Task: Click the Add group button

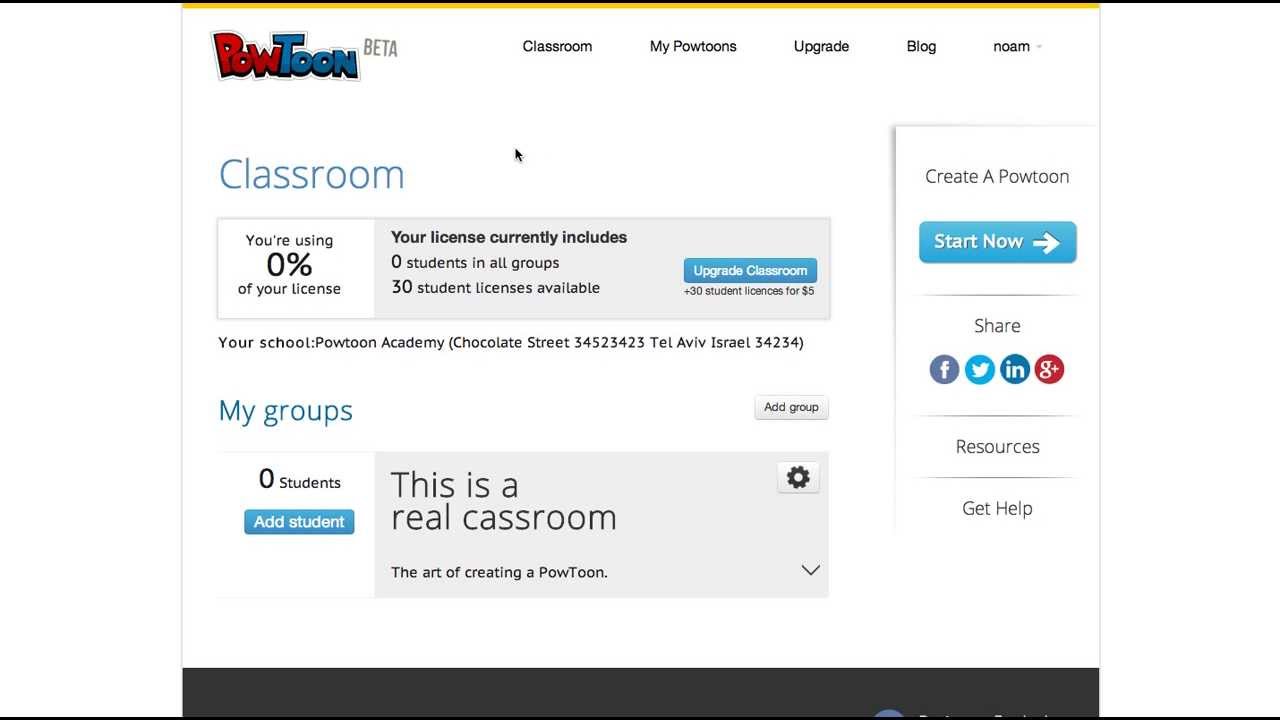Action: pyautogui.click(x=791, y=407)
